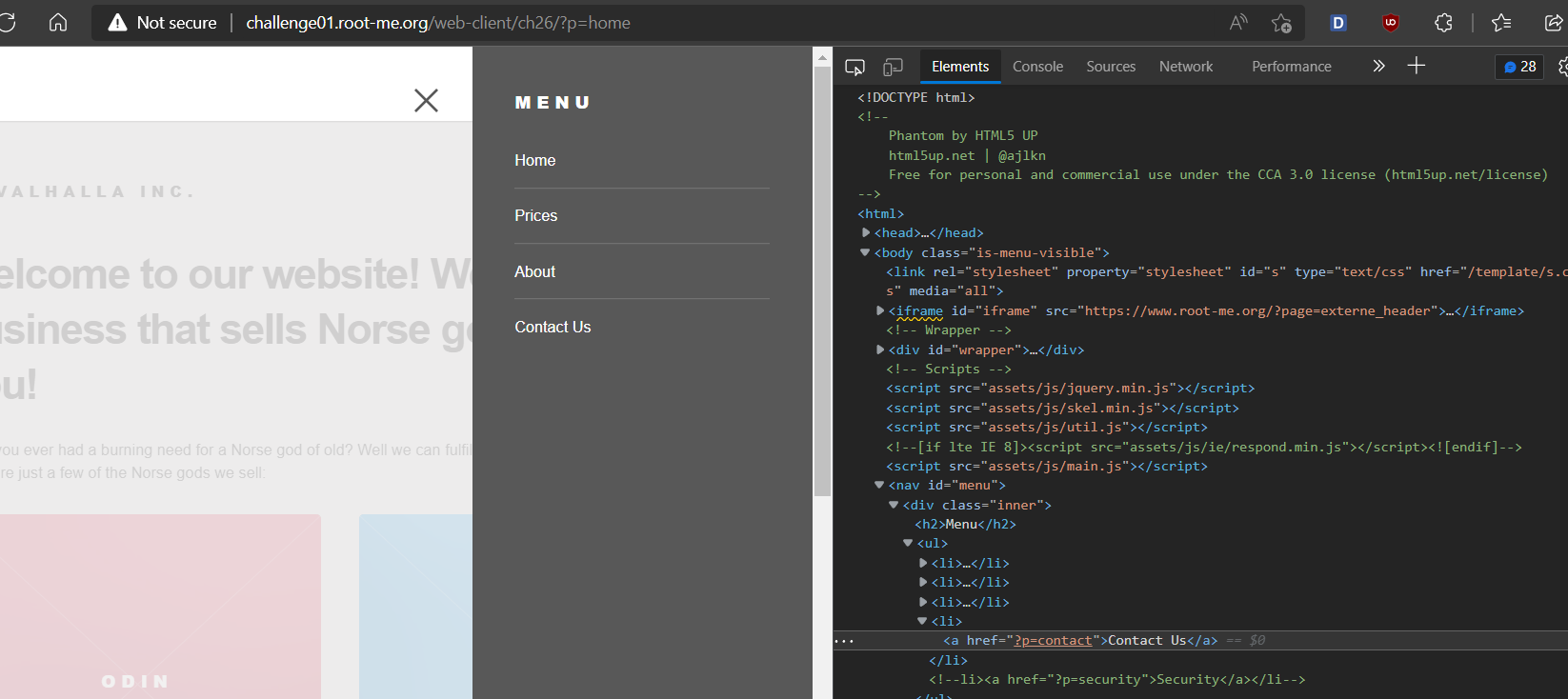
Task: Open the Favorites list icon
Action: point(1501,22)
